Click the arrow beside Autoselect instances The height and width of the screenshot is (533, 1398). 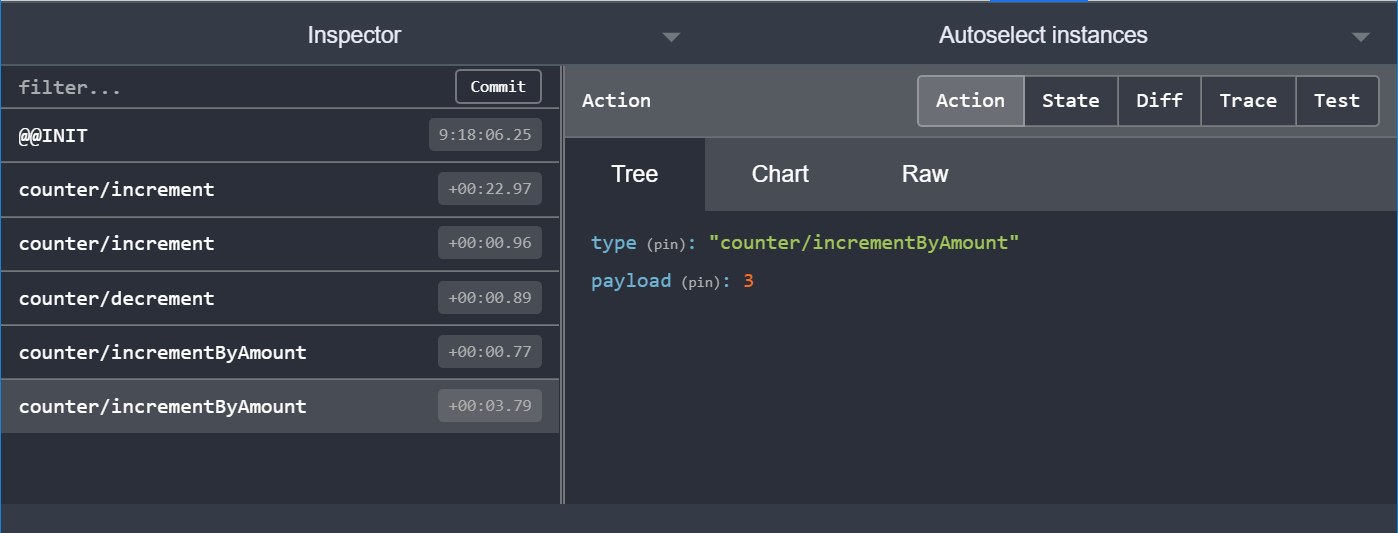[x=1360, y=38]
